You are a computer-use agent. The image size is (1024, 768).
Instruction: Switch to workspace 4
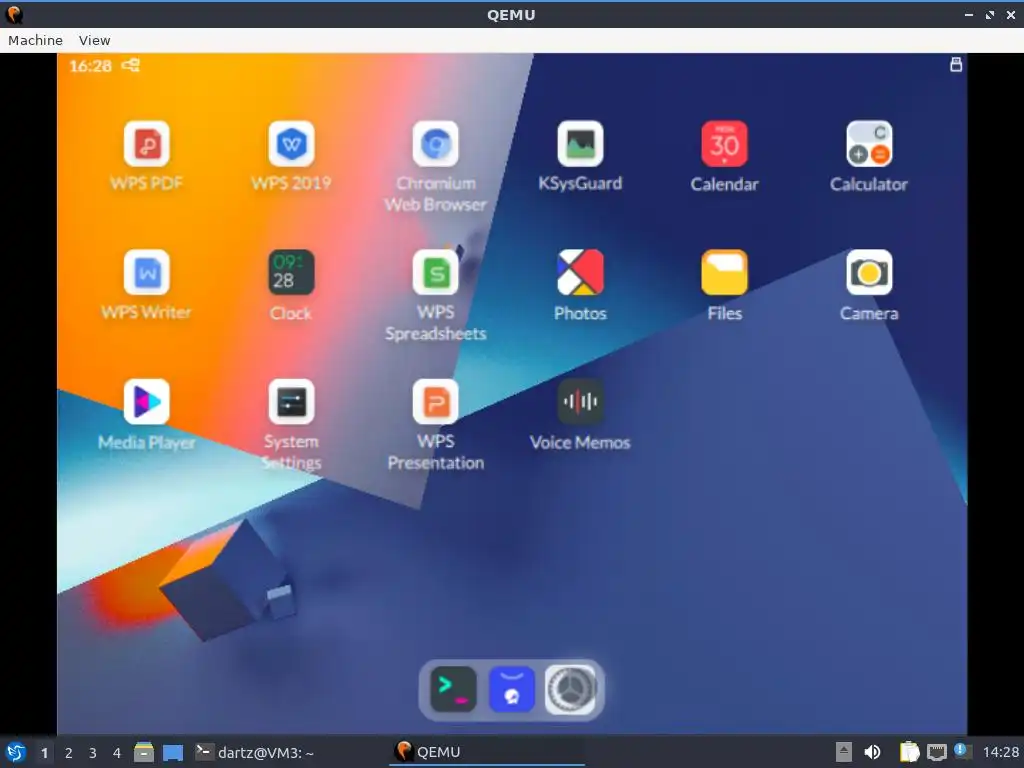[x=117, y=753]
